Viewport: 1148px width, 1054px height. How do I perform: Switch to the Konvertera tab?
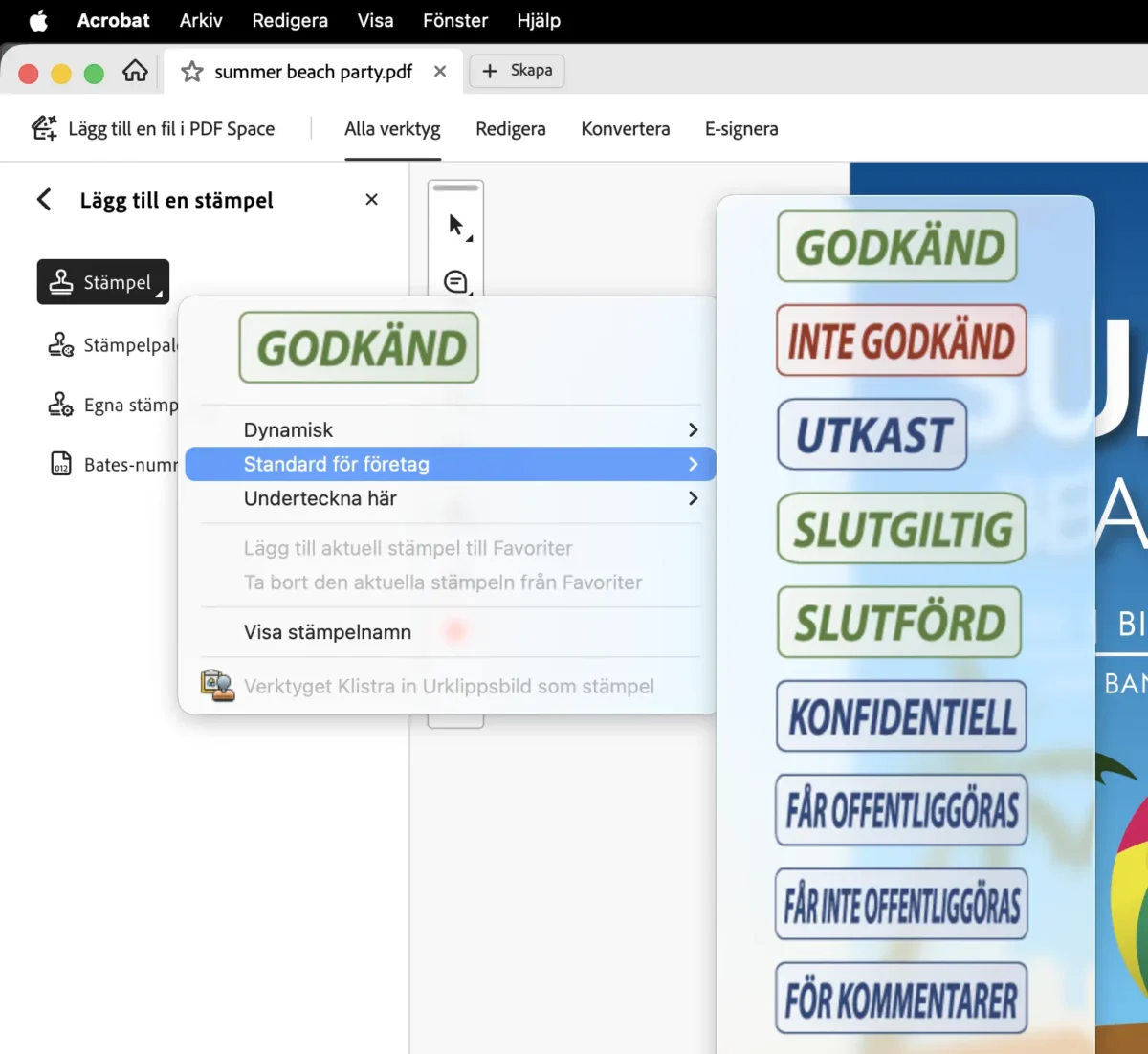pyautogui.click(x=626, y=129)
